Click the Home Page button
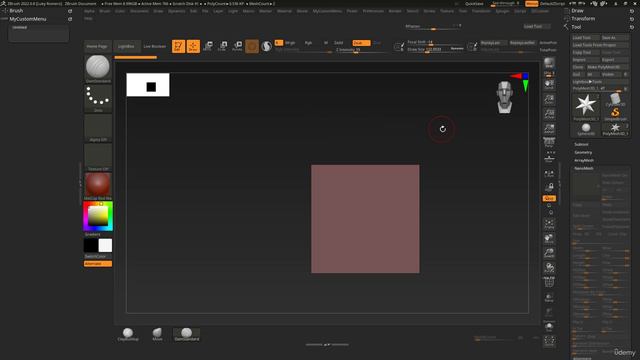Image resolution: width=640 pixels, height=360 pixels. tap(97, 46)
